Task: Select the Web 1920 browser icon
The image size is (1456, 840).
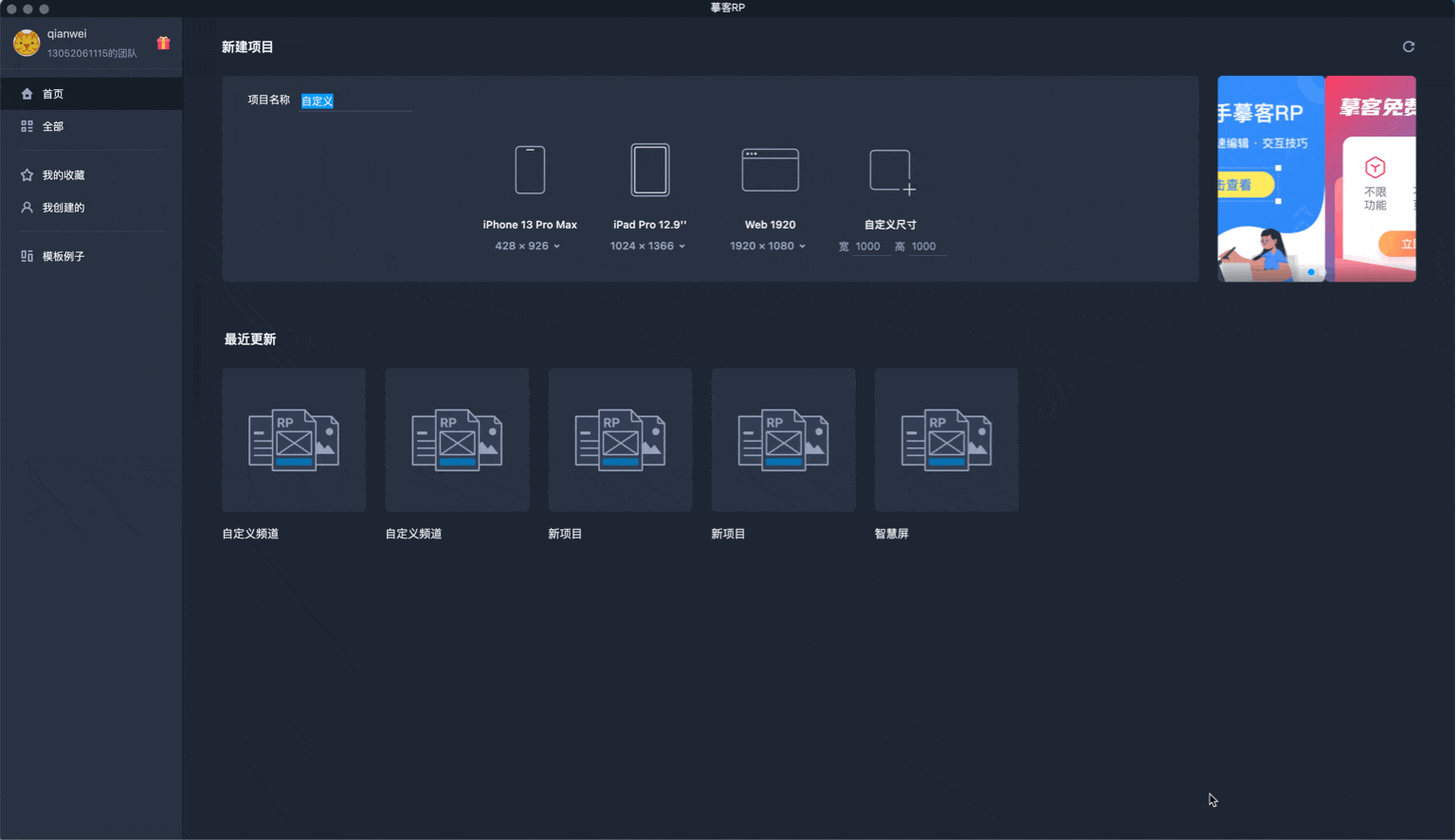Action: tap(770, 170)
